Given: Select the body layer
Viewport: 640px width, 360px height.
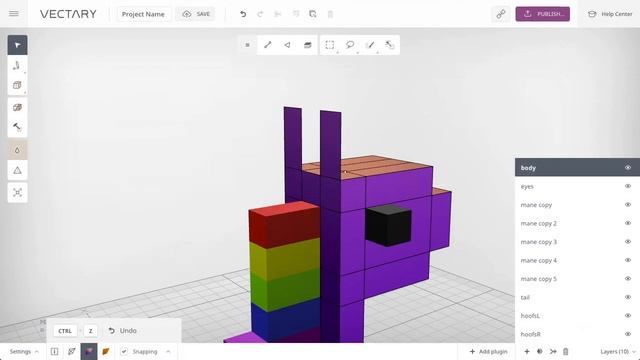Looking at the screenshot, I should 577,168.
